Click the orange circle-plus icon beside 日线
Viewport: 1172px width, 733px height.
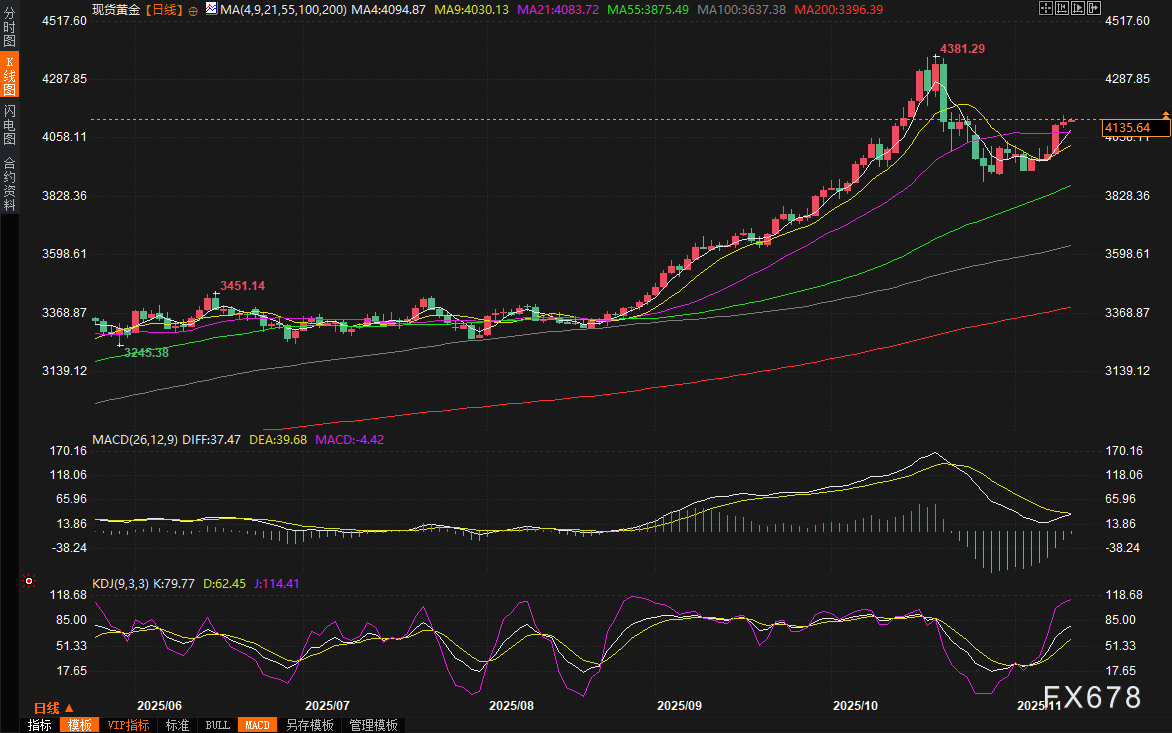(x=194, y=9)
